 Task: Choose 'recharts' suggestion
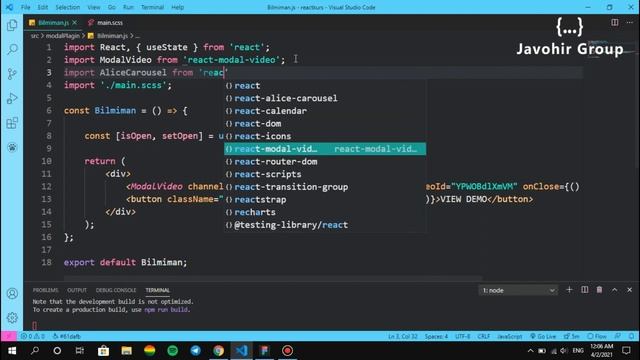pos(325,212)
